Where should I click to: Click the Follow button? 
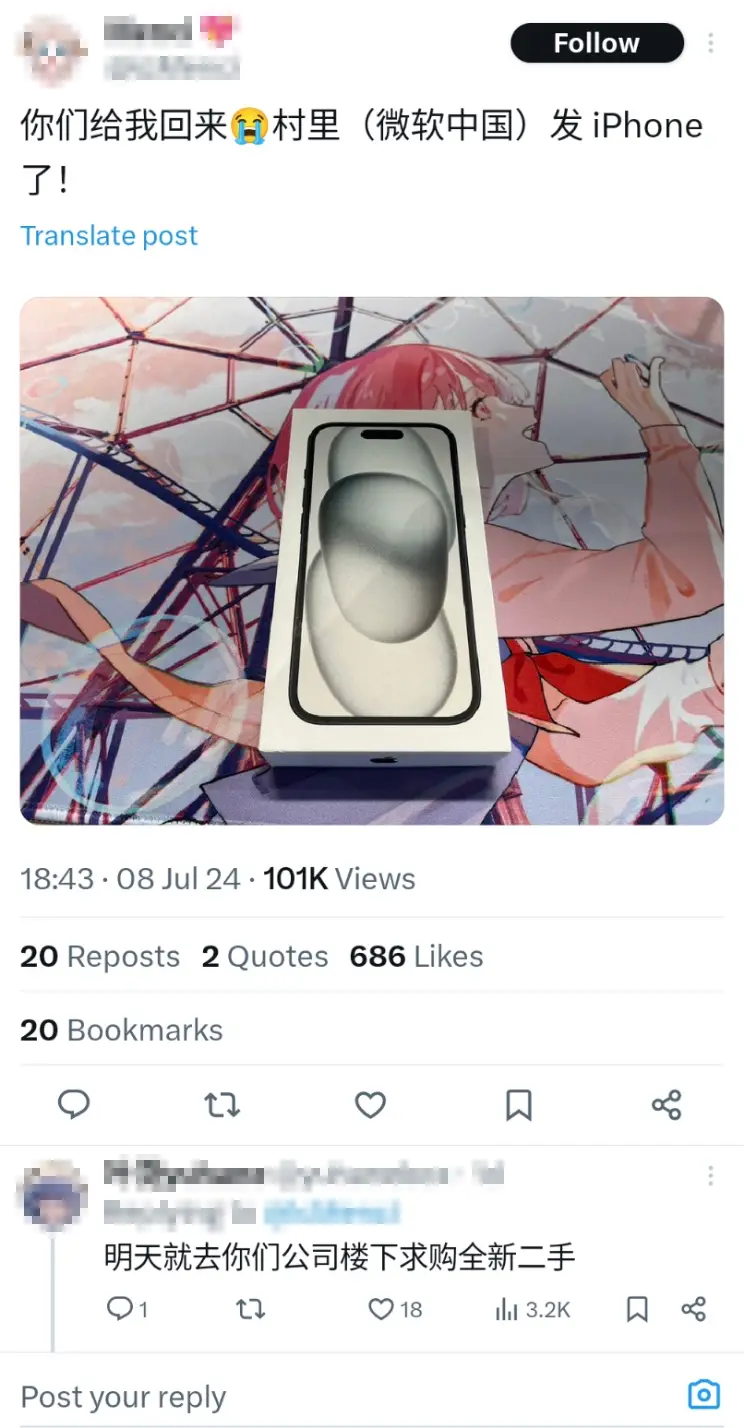(x=597, y=44)
